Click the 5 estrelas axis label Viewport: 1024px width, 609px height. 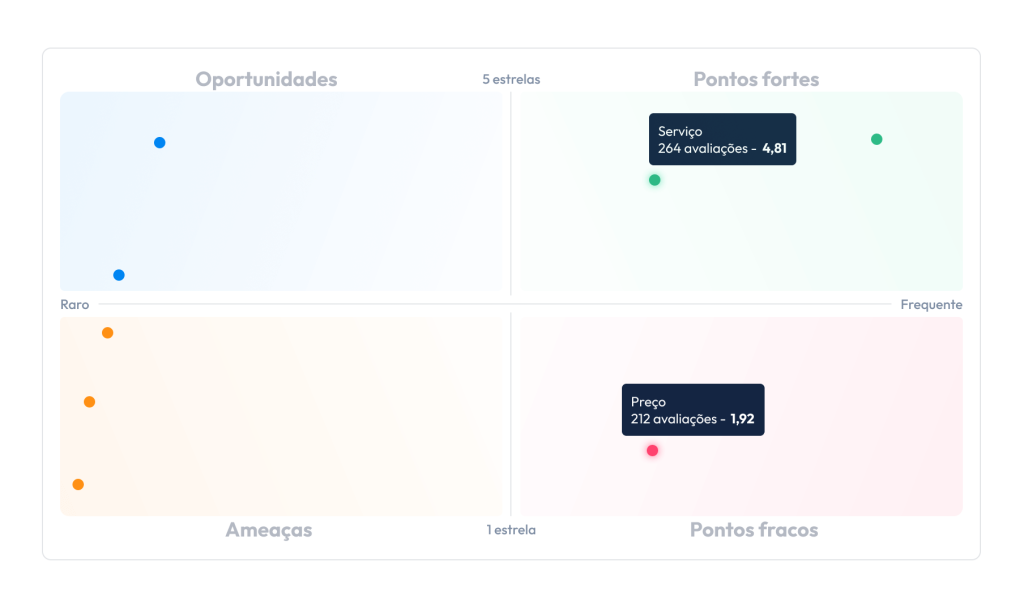[x=511, y=80]
